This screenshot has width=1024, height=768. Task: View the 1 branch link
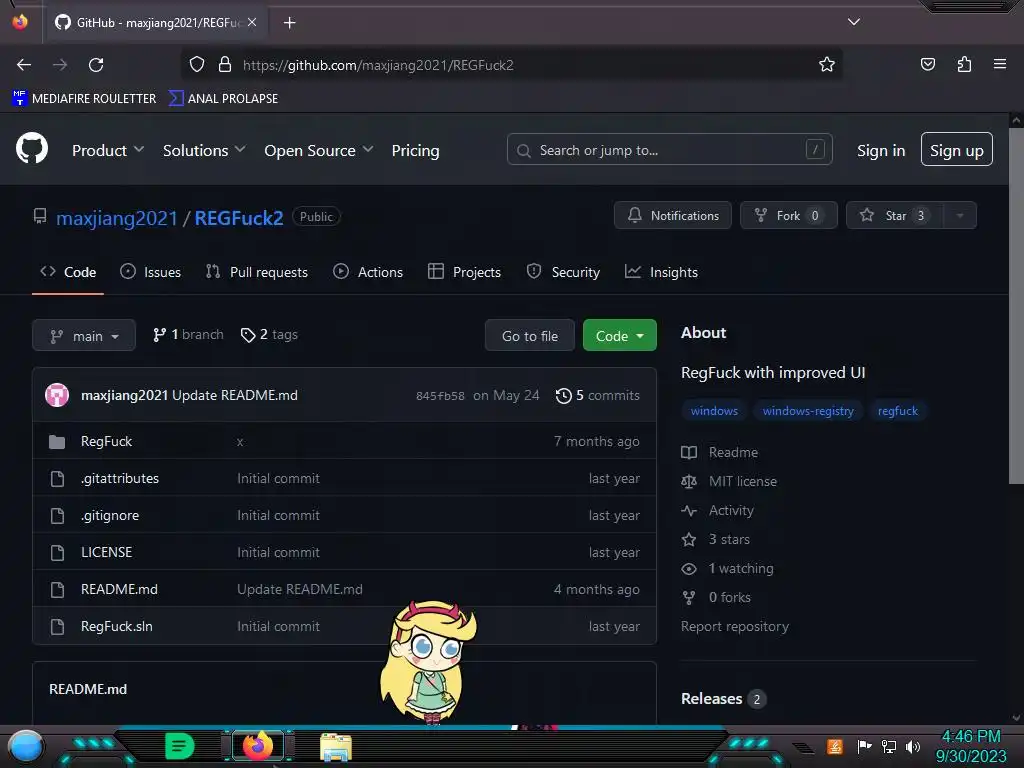tap(188, 334)
